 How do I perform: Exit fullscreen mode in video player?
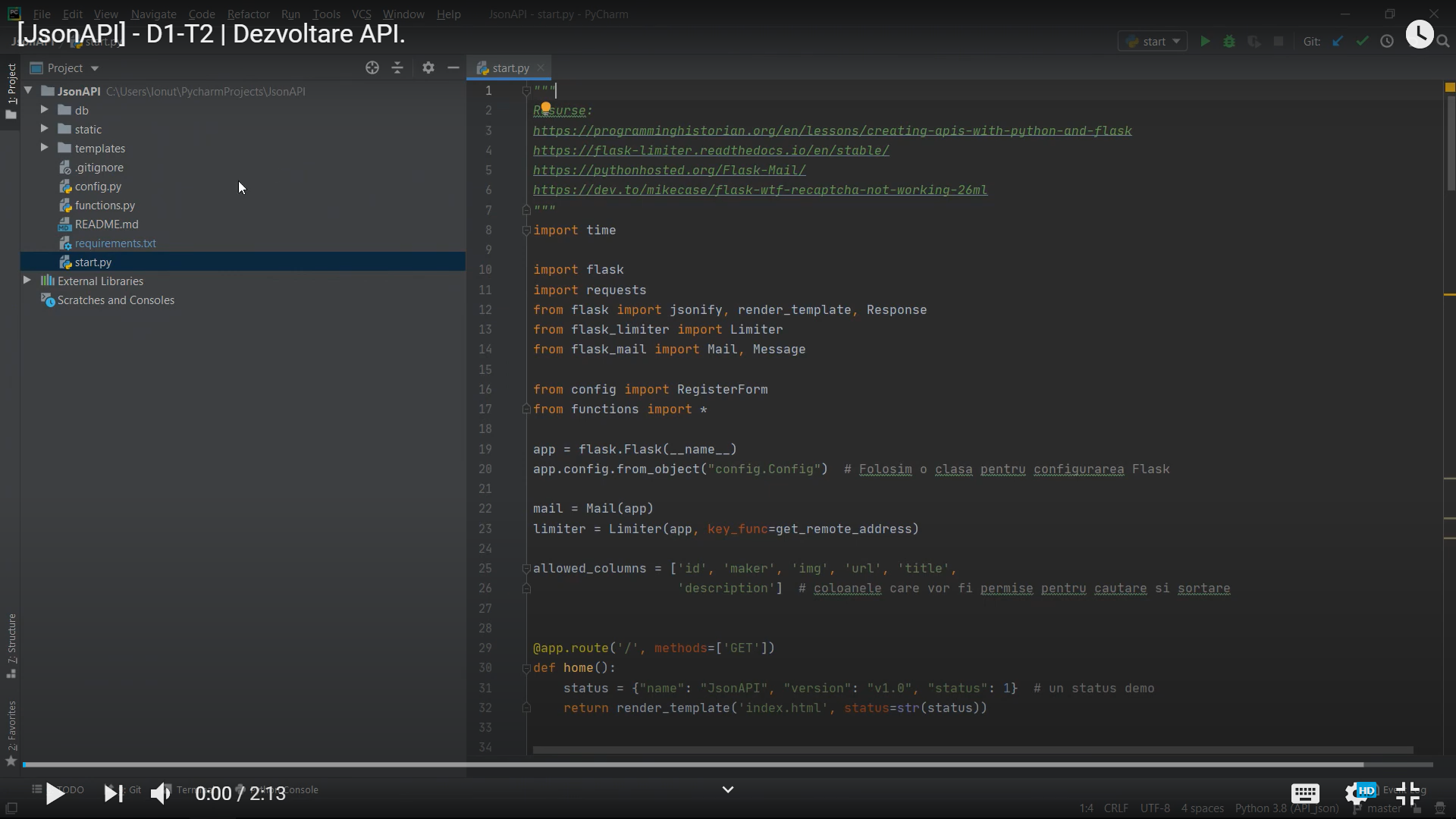click(1407, 793)
